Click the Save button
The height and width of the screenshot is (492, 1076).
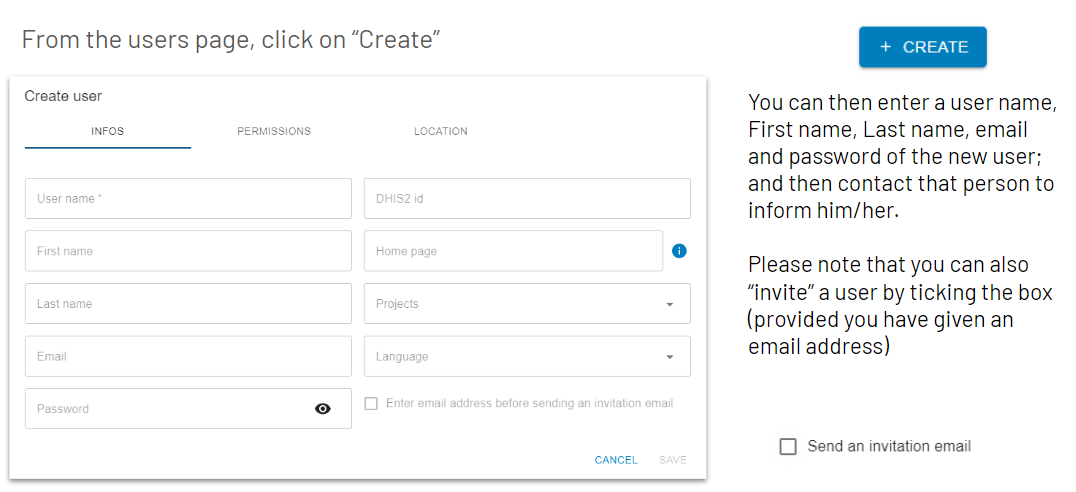click(x=672, y=460)
